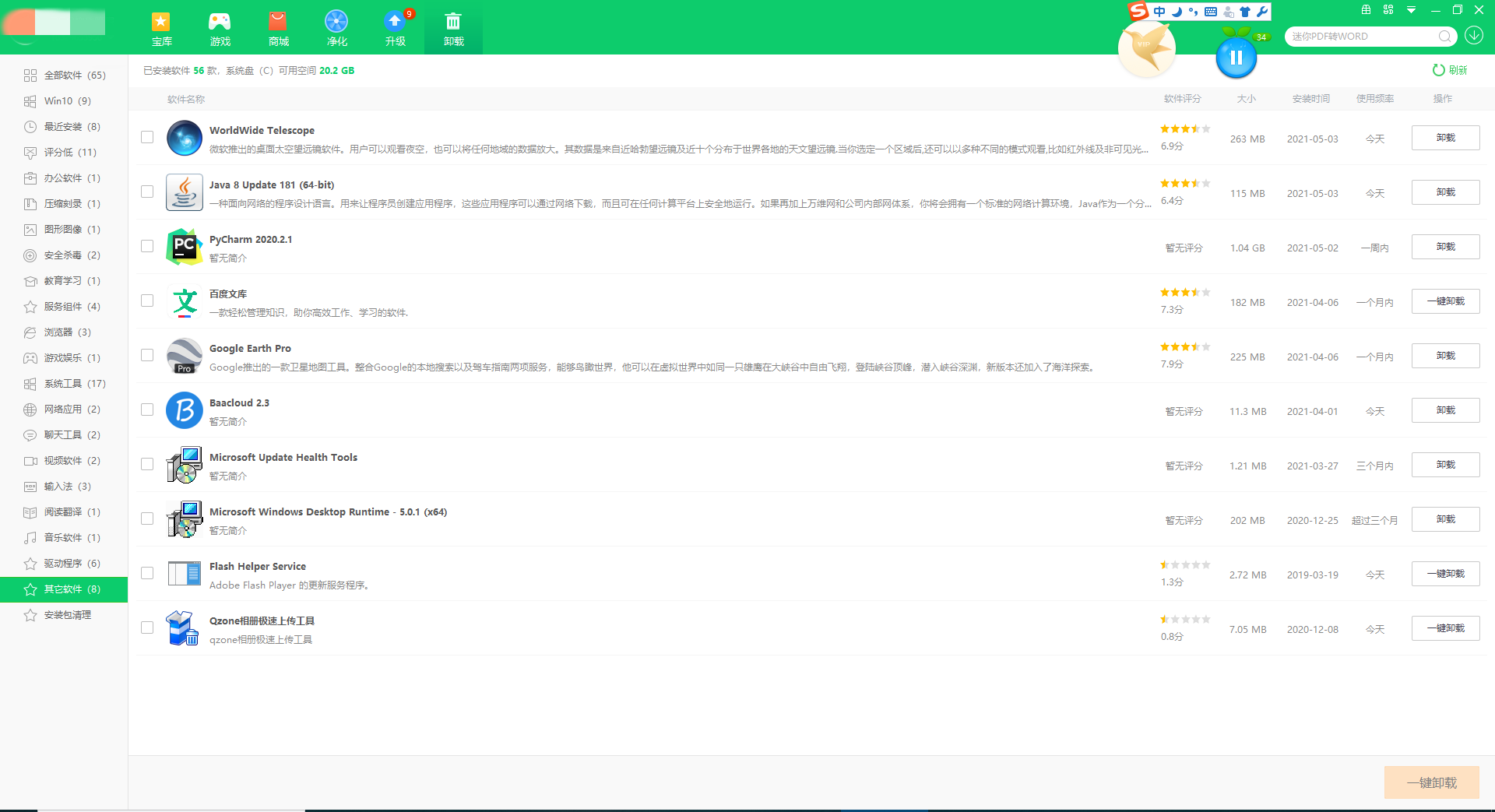Check the 百度文库 row checkbox

[x=147, y=301]
